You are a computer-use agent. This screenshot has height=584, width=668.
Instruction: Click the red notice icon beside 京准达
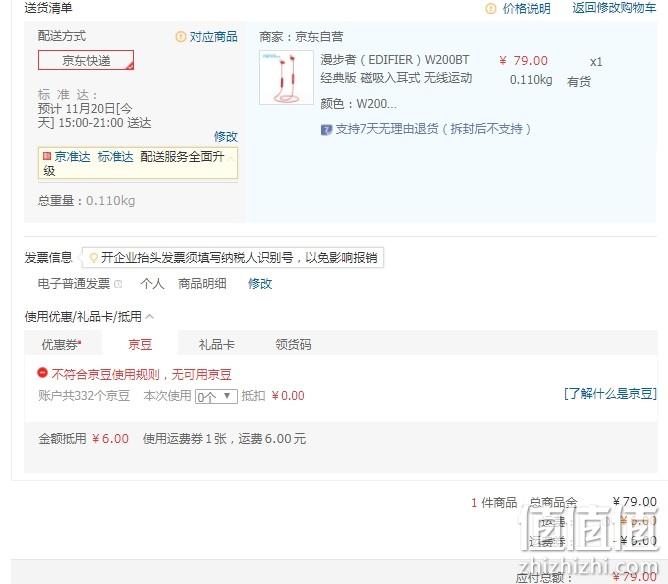[47, 156]
